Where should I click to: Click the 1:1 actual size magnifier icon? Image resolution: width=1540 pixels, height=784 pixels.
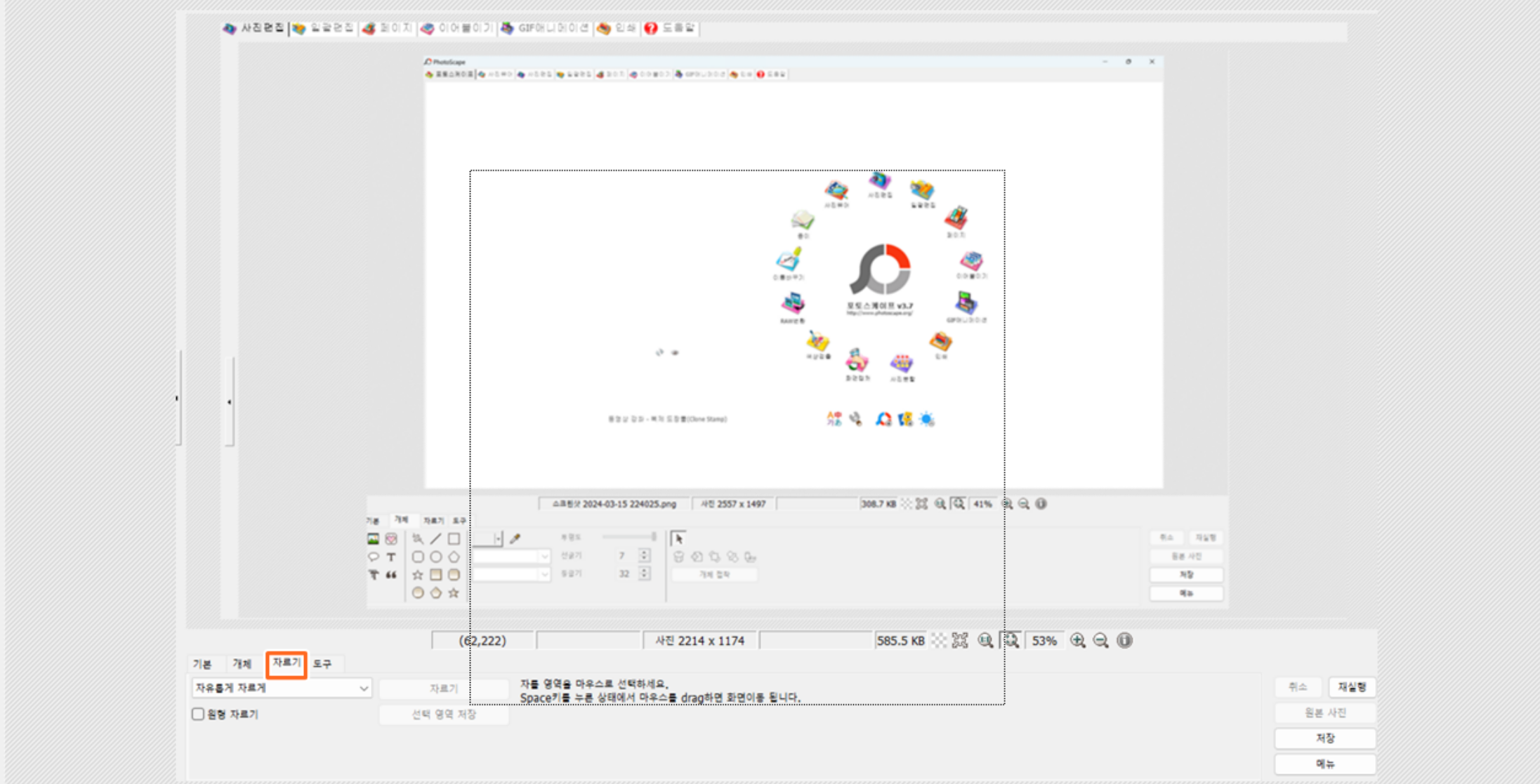point(985,640)
